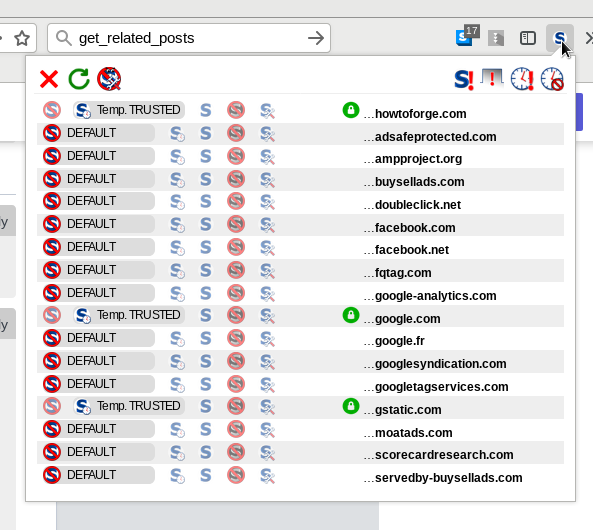Screen dimensions: 593x530
Task: Toggle the green lock for gstatic.com
Action: [x=351, y=406]
